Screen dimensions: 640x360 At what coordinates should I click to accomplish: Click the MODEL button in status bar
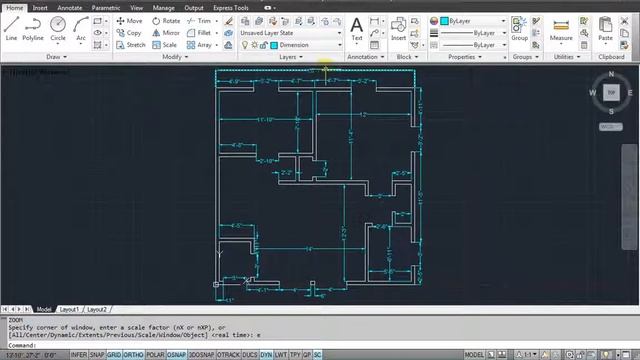pos(474,355)
